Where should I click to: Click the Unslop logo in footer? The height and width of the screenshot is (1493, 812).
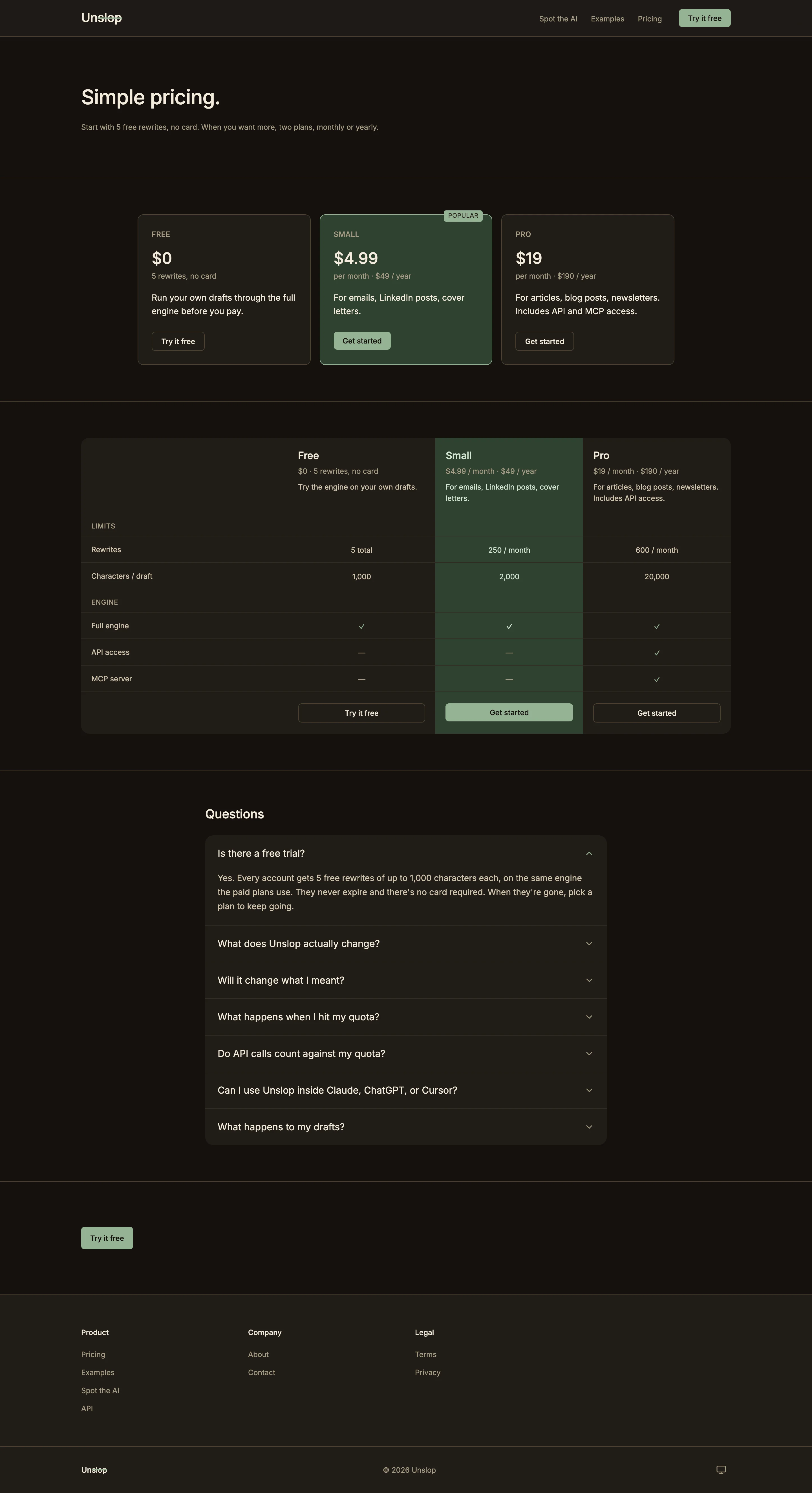94,1470
